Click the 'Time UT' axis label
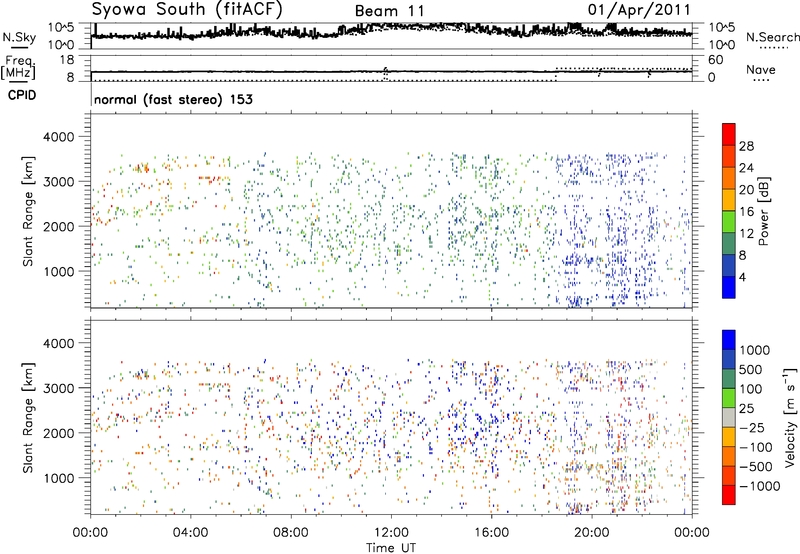This screenshot has height=554, width=800. (391, 548)
